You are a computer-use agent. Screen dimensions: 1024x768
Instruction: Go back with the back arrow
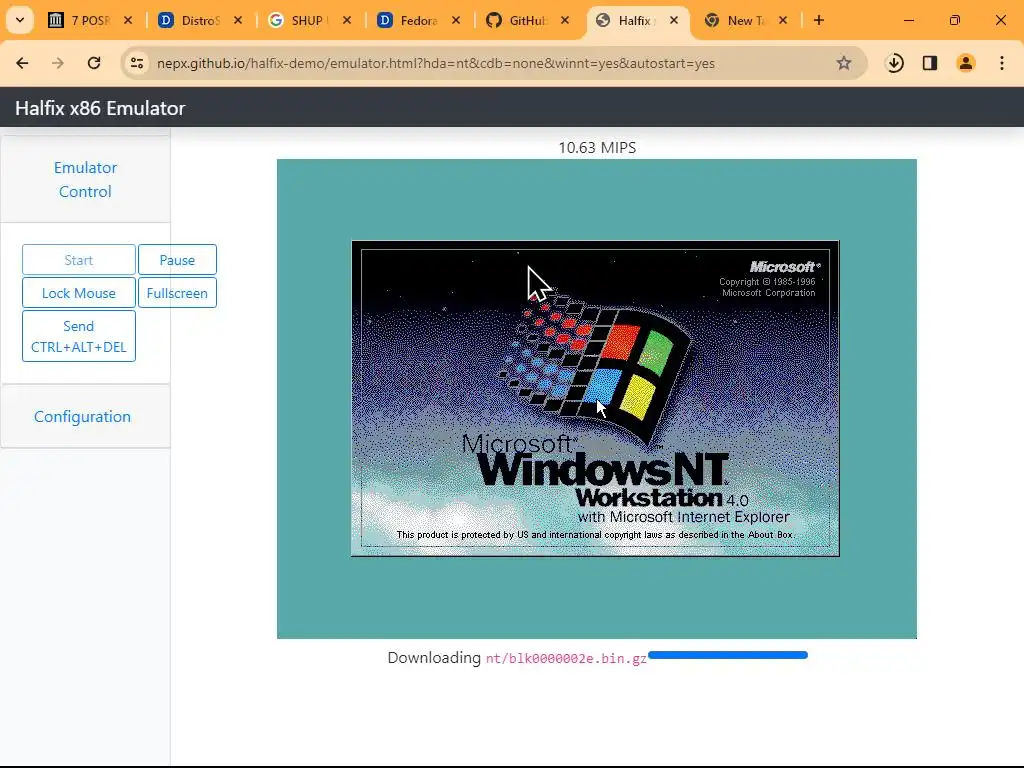22,63
